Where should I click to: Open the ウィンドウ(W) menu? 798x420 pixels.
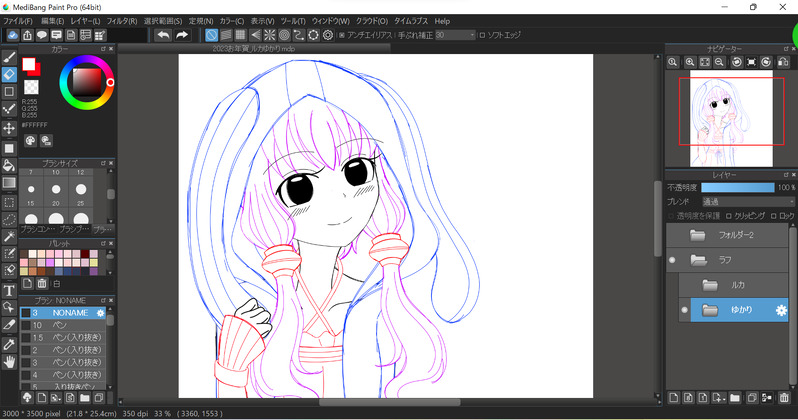tap(330, 21)
